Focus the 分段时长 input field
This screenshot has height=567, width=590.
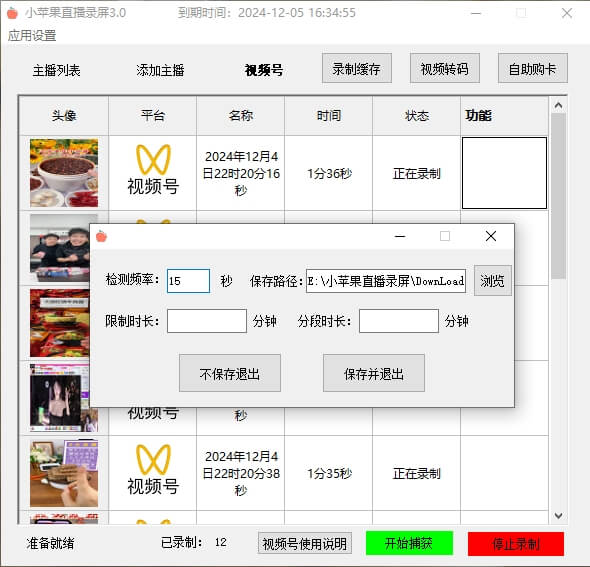tap(399, 321)
